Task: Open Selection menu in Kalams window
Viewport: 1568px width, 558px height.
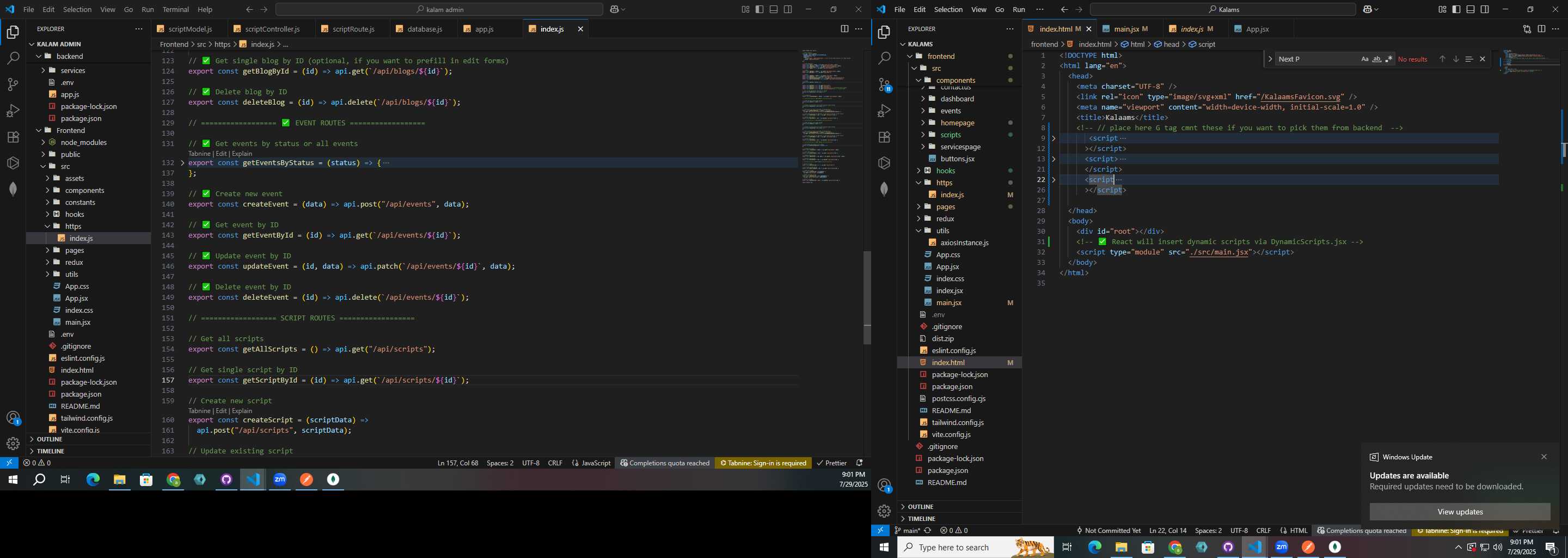Action: (948, 9)
